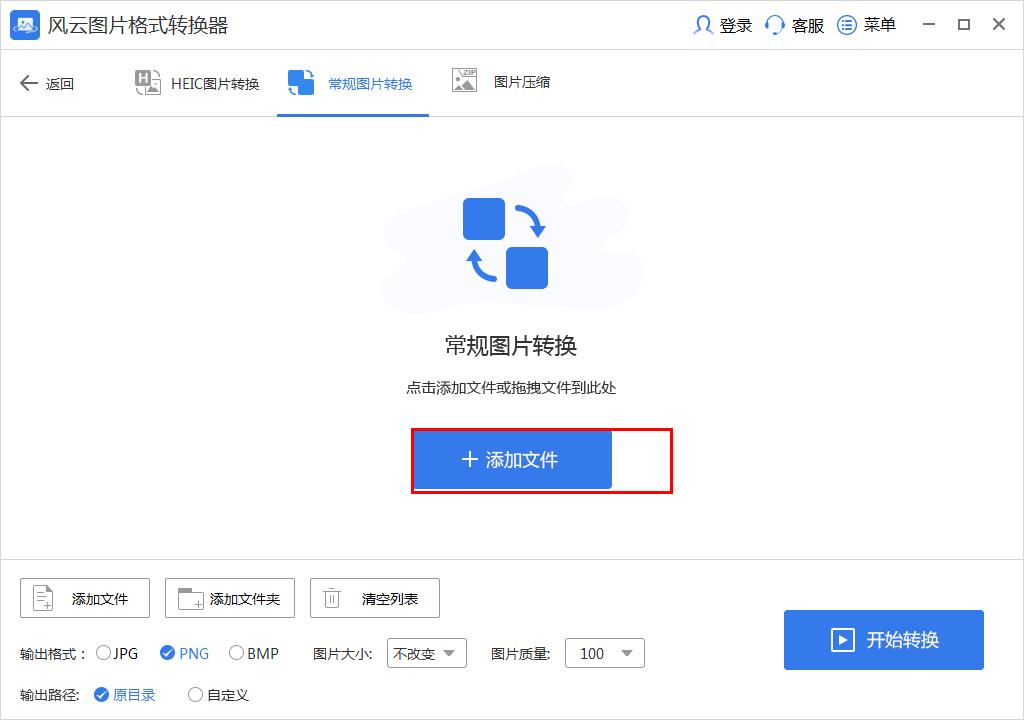Select JPG as the output format
1024x720 pixels.
click(103, 653)
